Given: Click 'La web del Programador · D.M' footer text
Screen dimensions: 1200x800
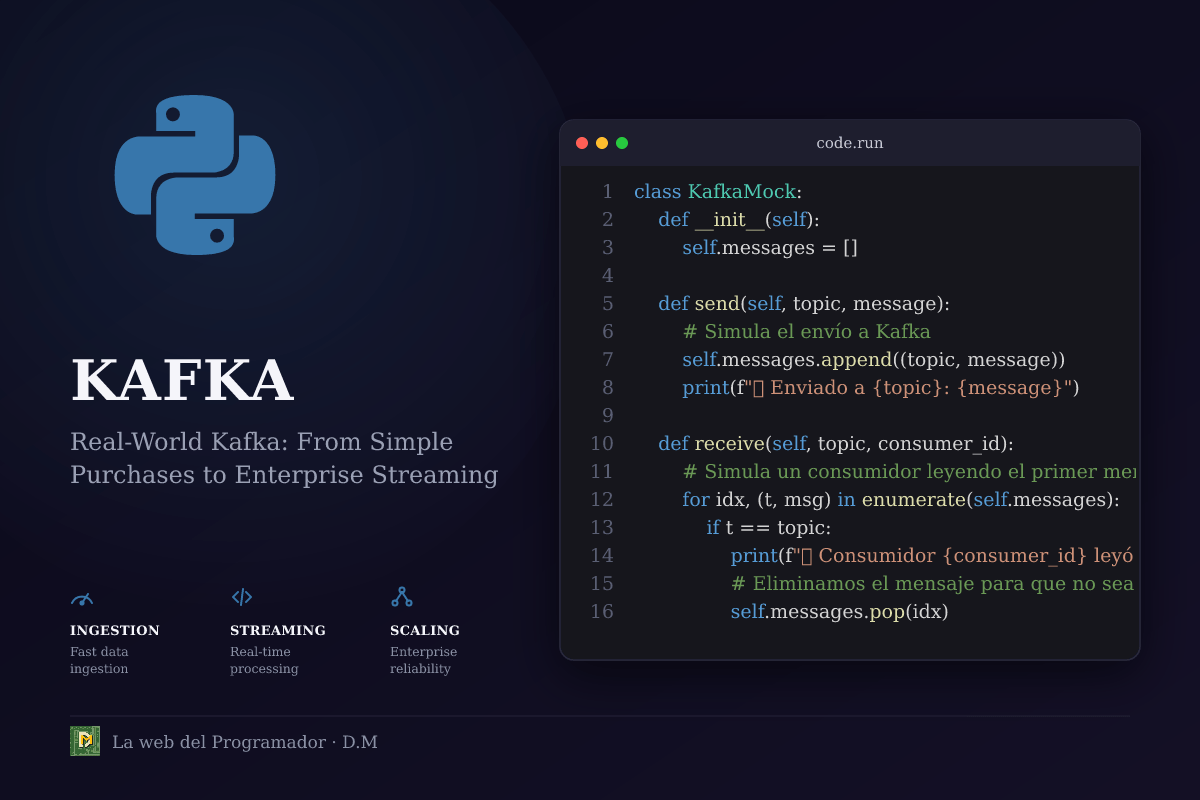Looking at the screenshot, I should click(x=245, y=742).
